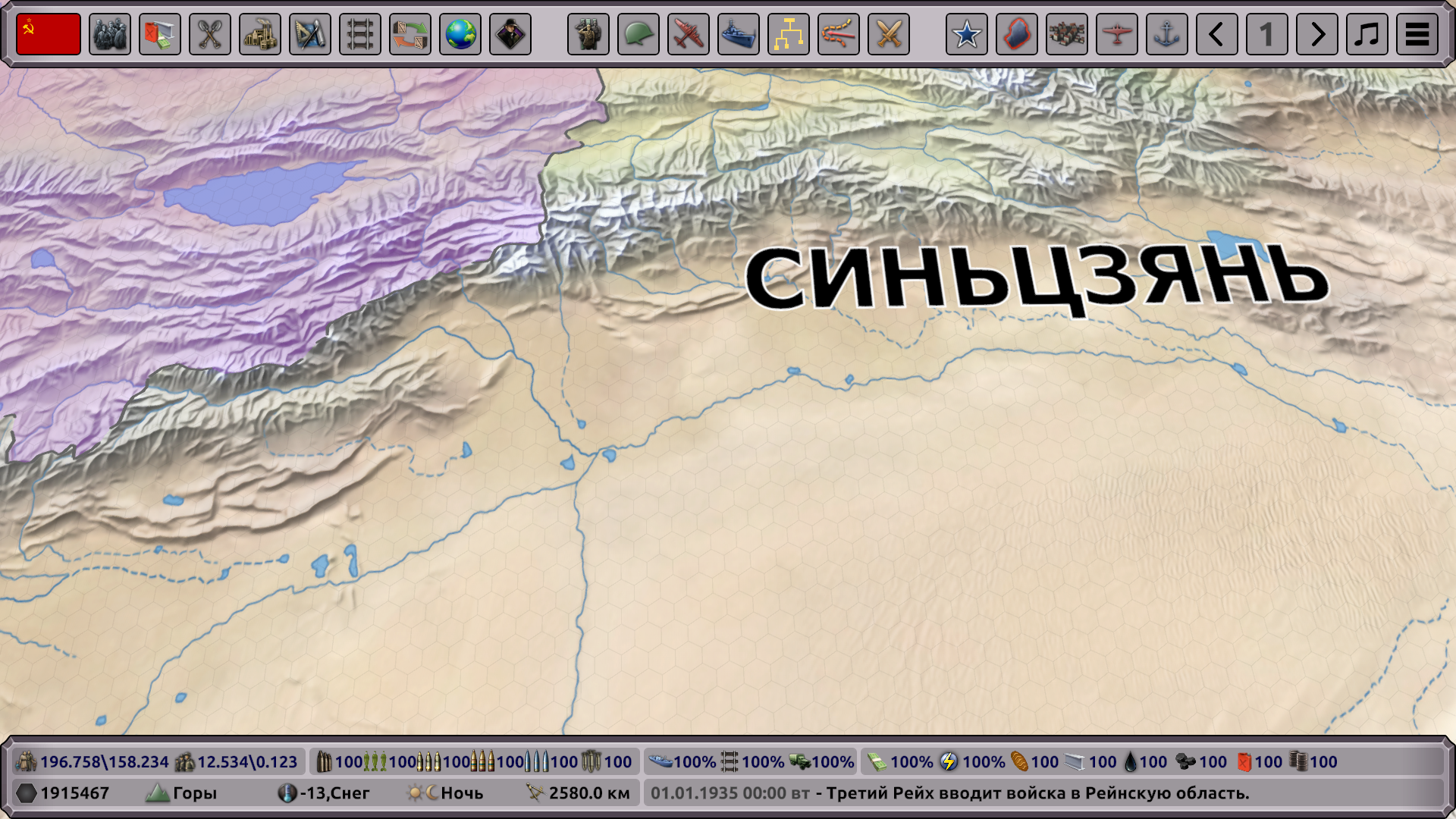
Task: Toggle the red-outlined region map filter
Action: 1017,34
